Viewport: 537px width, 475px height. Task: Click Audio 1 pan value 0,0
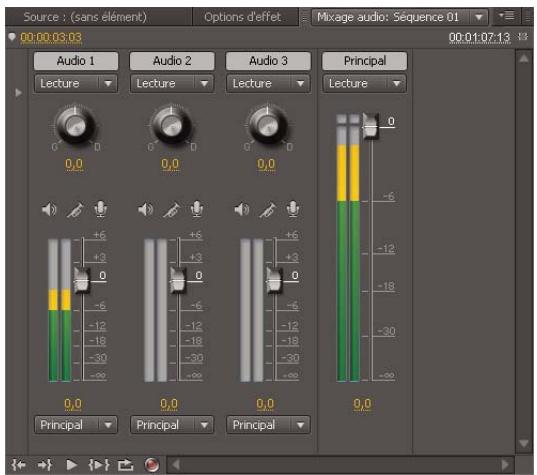pyautogui.click(x=74, y=164)
